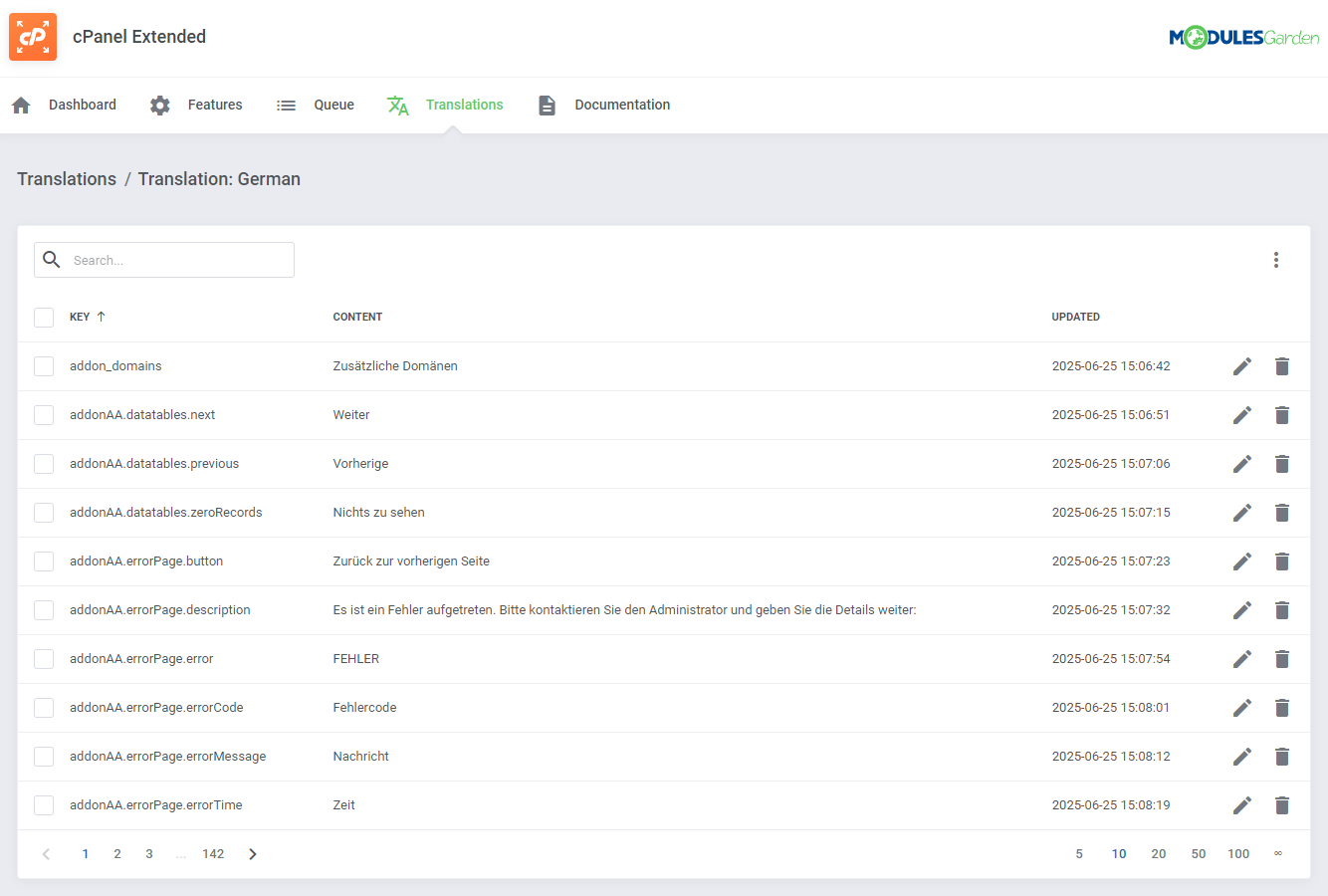Switch to the Translations navigation tab
1328x896 pixels.
pos(464,105)
